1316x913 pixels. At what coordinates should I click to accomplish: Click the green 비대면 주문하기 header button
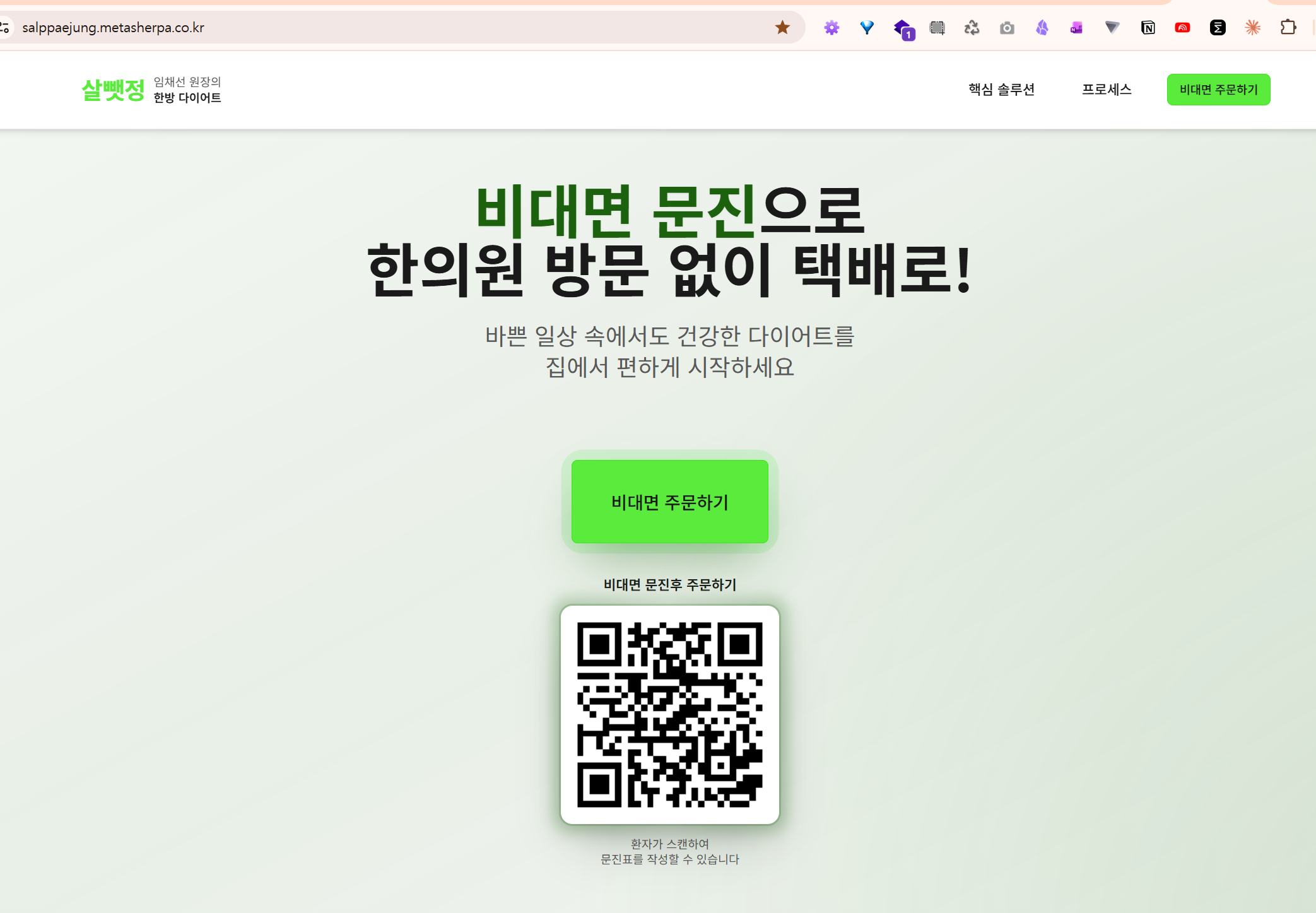(x=1218, y=90)
